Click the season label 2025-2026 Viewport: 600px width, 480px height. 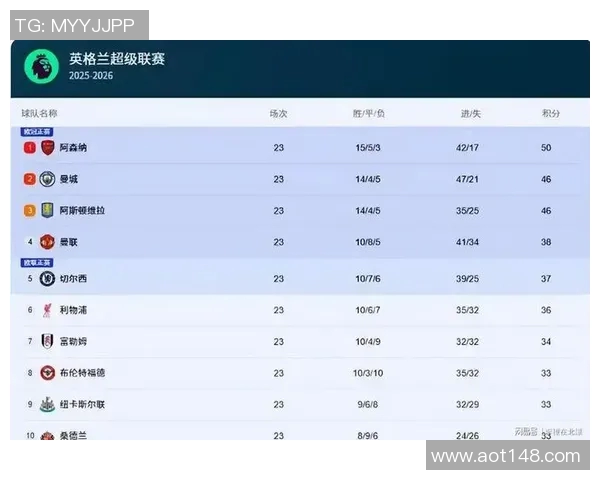(x=91, y=75)
